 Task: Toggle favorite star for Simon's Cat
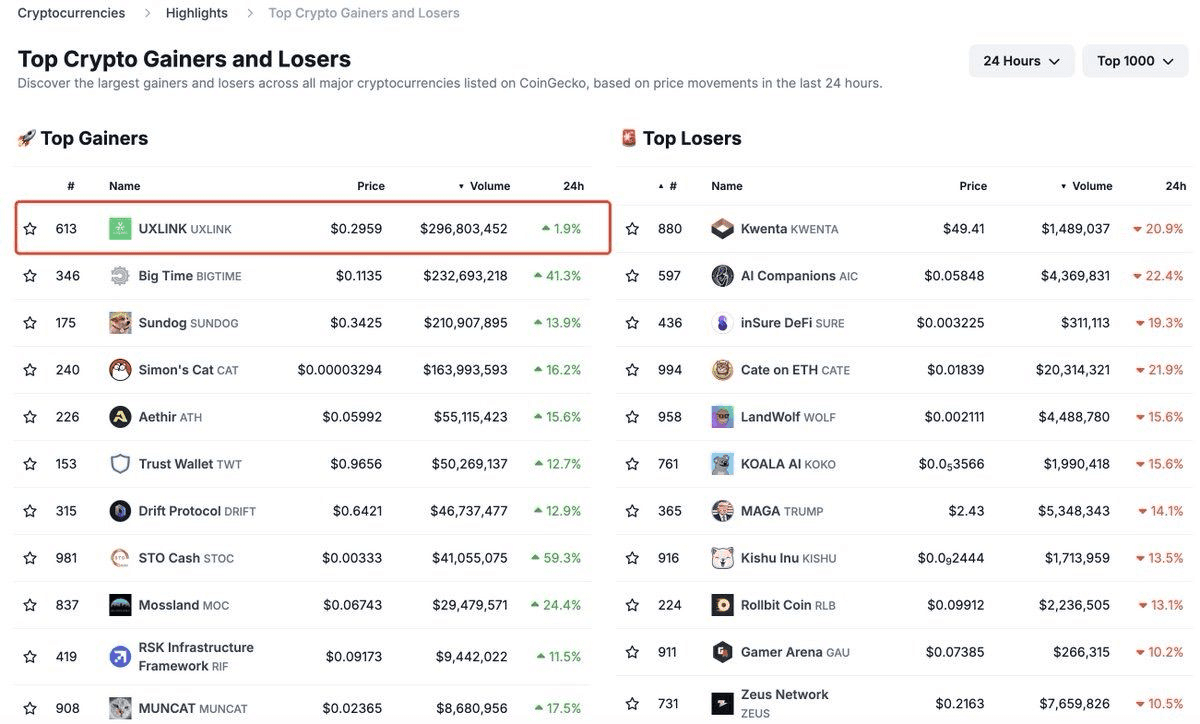(30, 370)
